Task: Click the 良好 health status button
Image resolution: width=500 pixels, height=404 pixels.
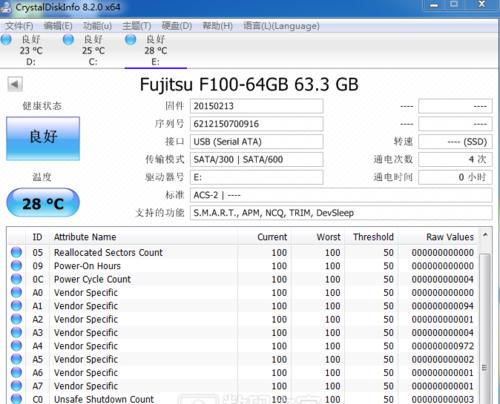Action: pos(43,138)
